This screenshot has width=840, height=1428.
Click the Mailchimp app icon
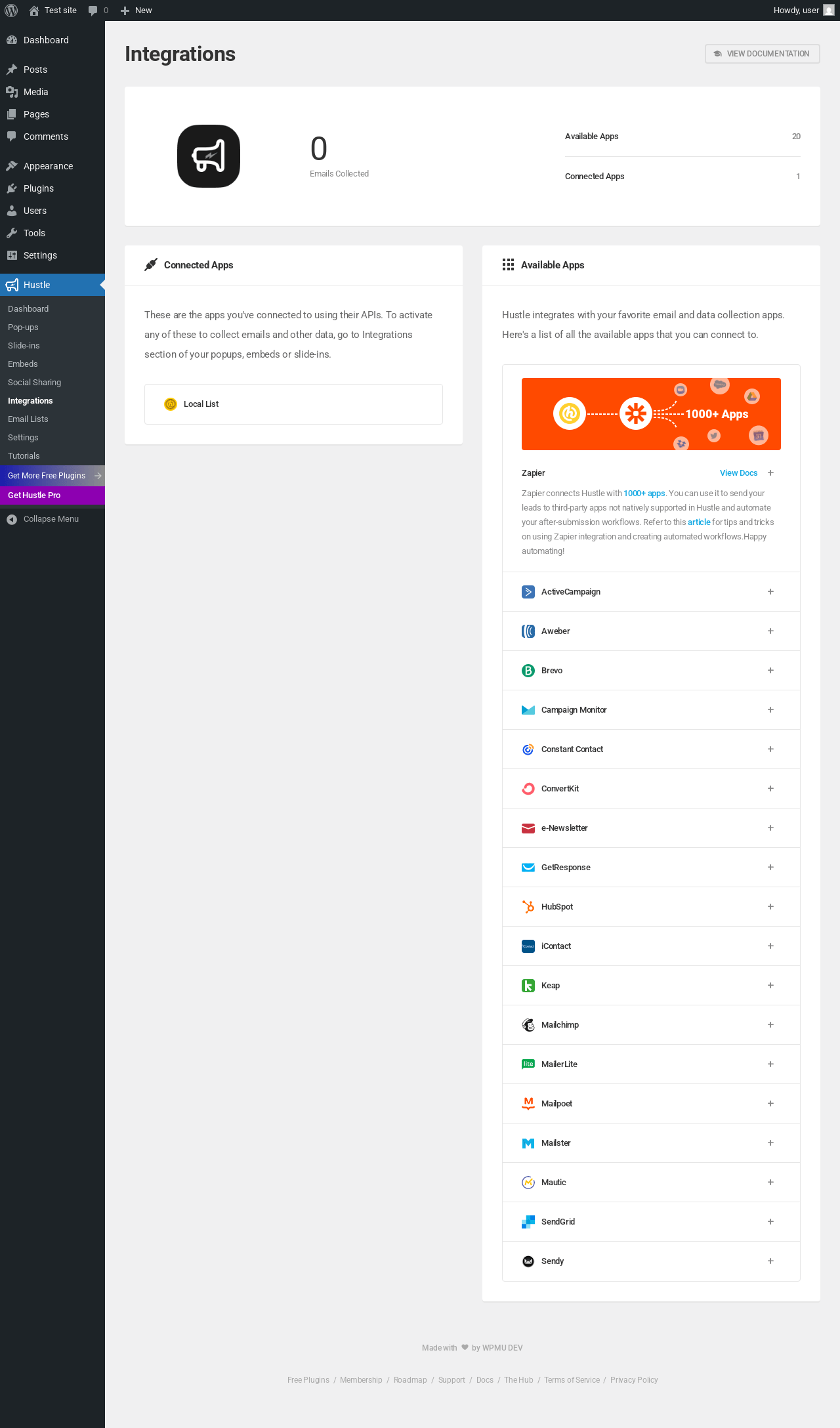[x=528, y=1025]
